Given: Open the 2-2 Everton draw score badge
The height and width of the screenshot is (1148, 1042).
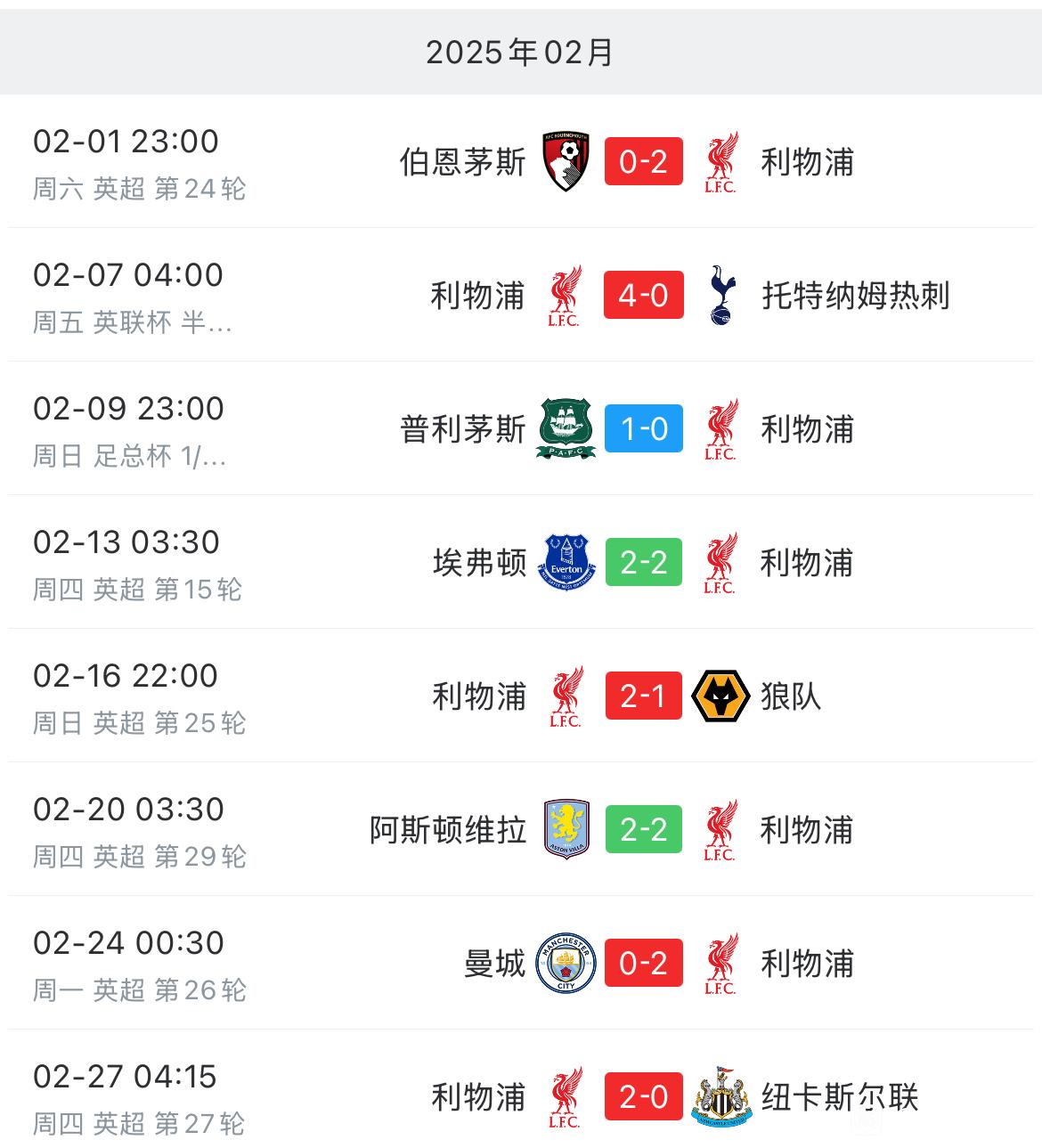Looking at the screenshot, I should point(644,562).
